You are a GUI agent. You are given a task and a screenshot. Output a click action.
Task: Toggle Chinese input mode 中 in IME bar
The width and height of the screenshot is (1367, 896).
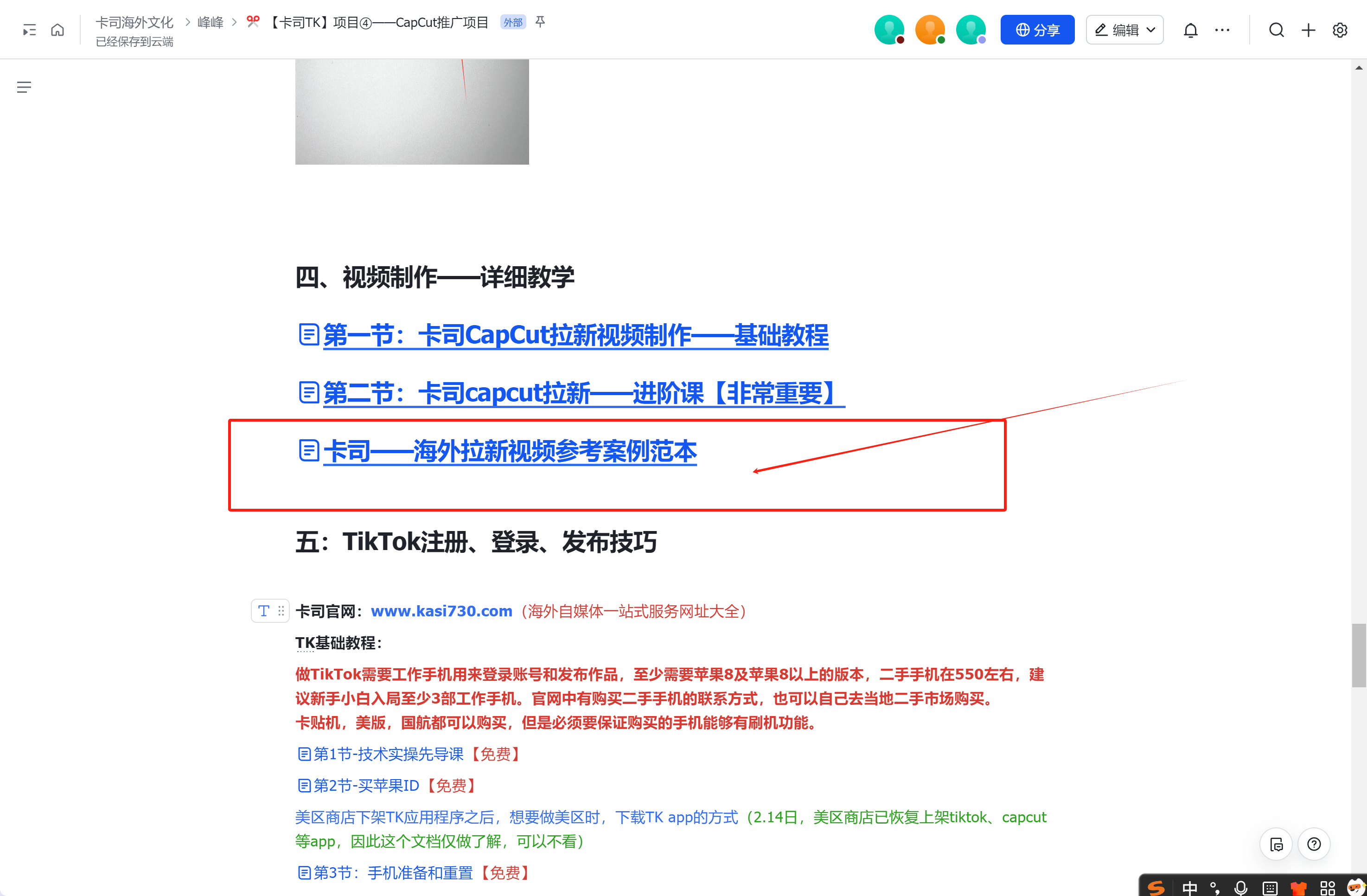coord(1189,888)
